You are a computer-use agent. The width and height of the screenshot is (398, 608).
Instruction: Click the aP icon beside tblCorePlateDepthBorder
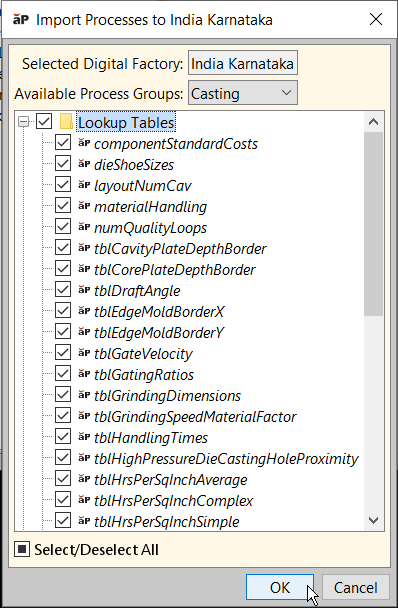84,268
